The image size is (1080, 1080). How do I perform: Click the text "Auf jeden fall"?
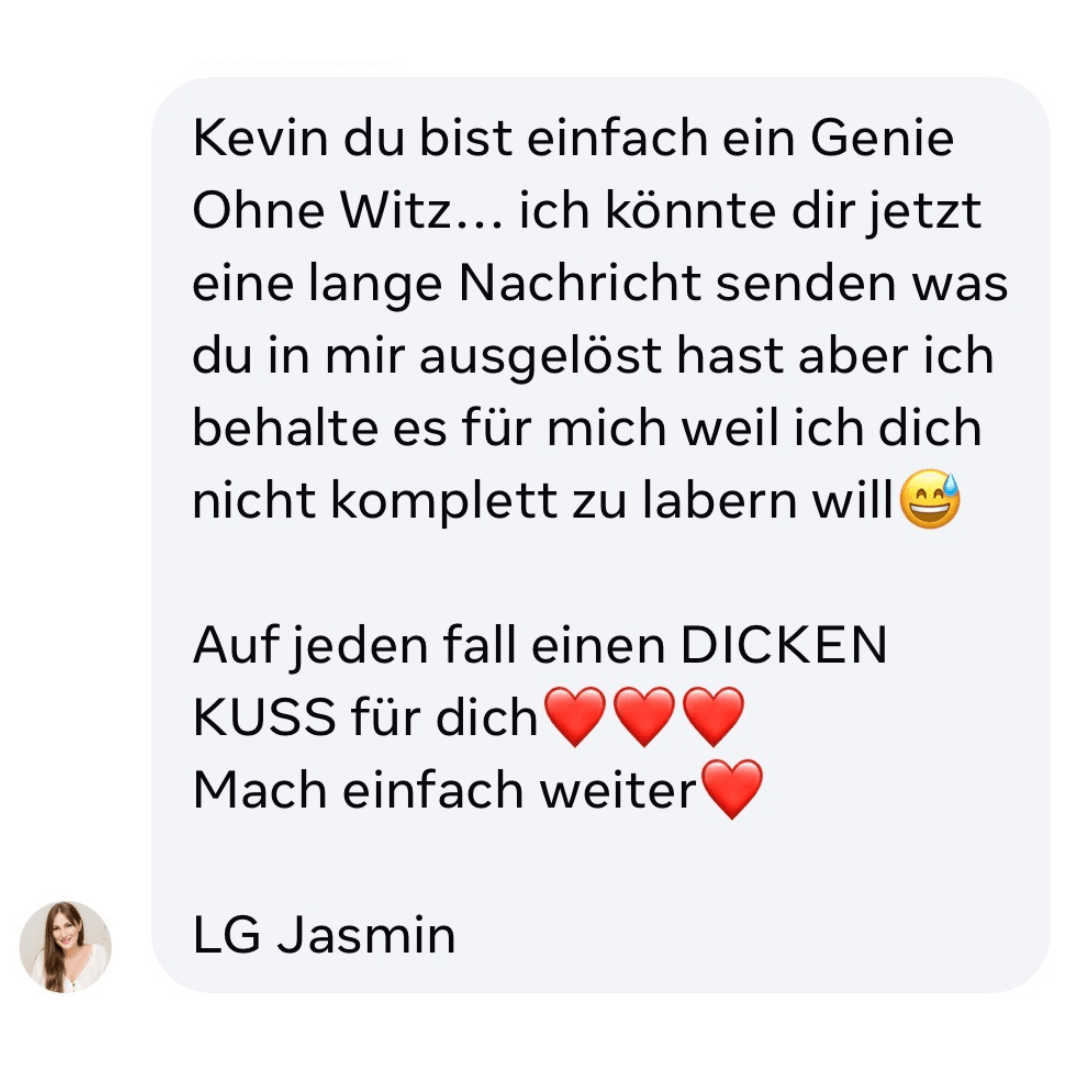pyautogui.click(x=355, y=647)
